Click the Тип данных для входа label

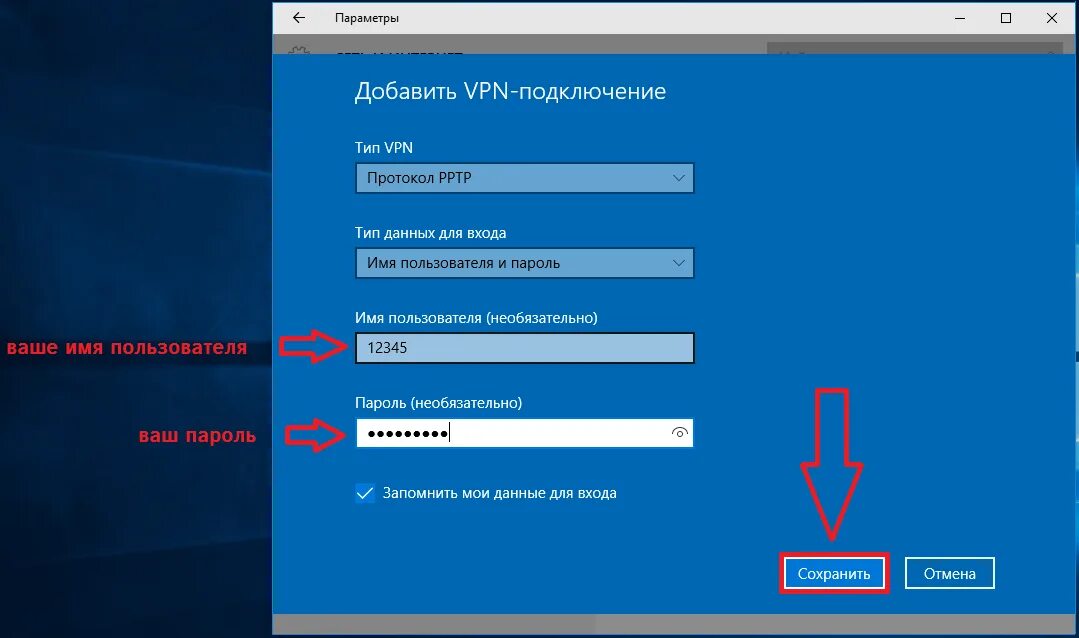pos(431,233)
